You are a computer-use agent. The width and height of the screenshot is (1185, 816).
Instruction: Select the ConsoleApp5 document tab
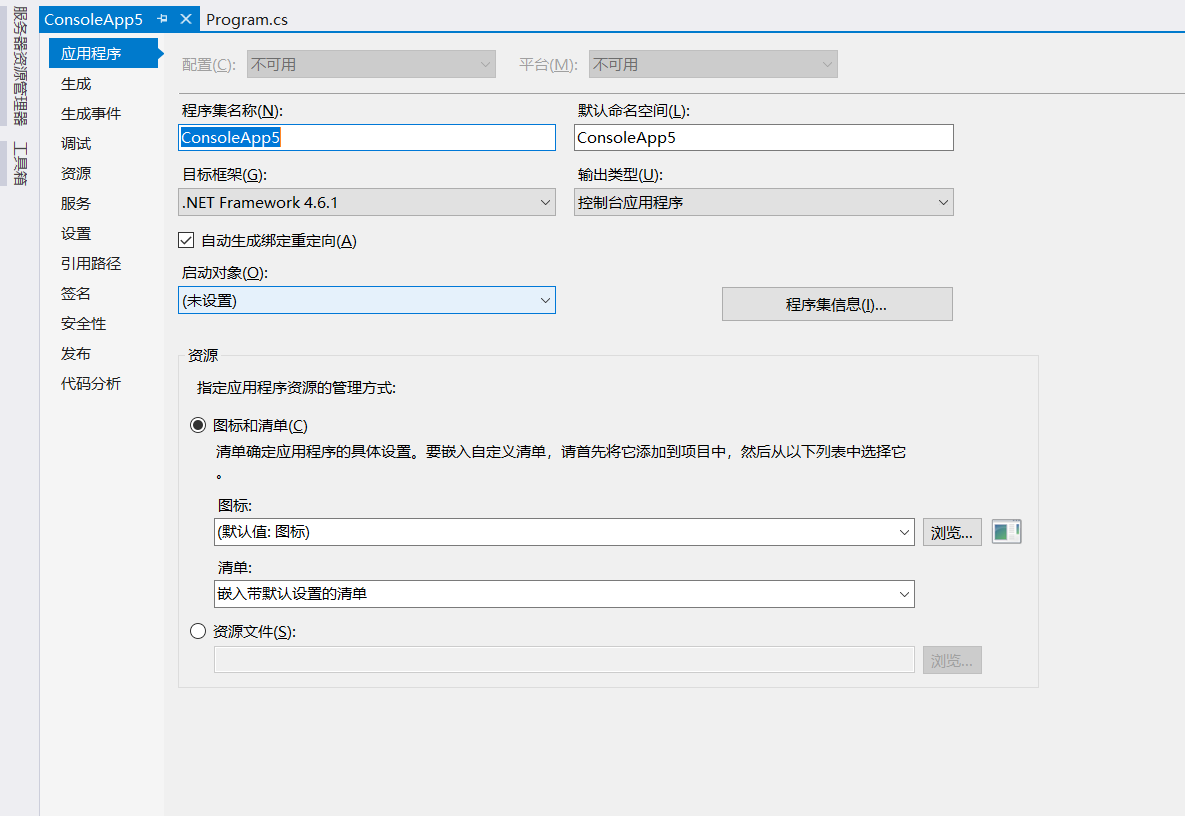(x=94, y=20)
